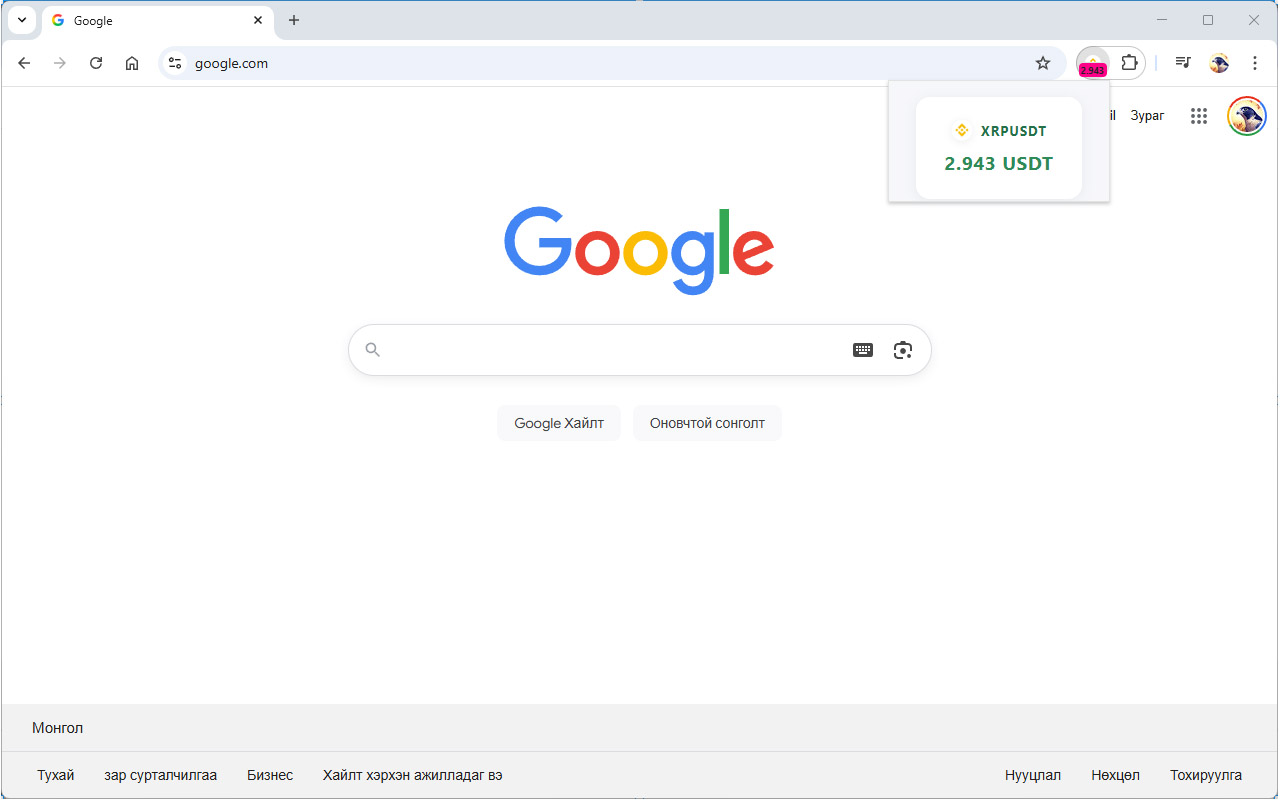This screenshot has width=1280, height=800.
Task: Open the Бизнес footer link
Action: (270, 775)
